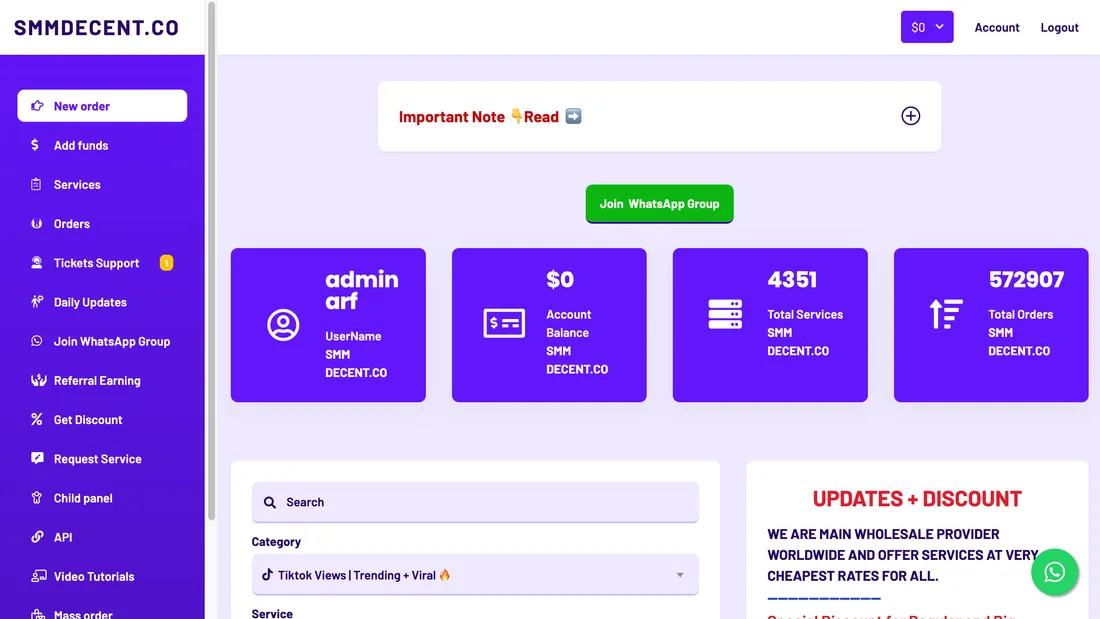
Task: Click the yellow Tickets Support notification badge
Action: tap(166, 262)
